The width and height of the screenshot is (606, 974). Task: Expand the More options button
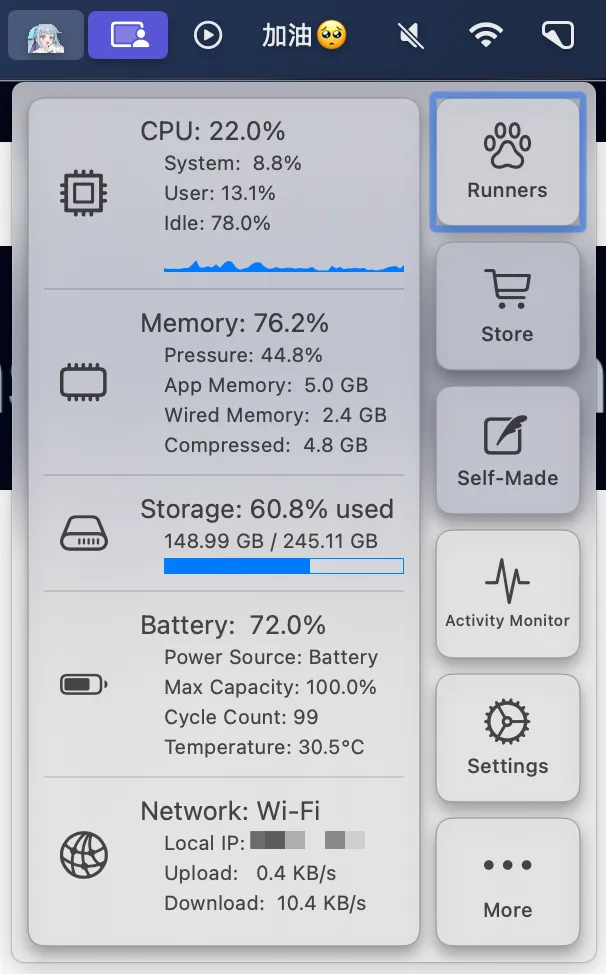click(507, 883)
